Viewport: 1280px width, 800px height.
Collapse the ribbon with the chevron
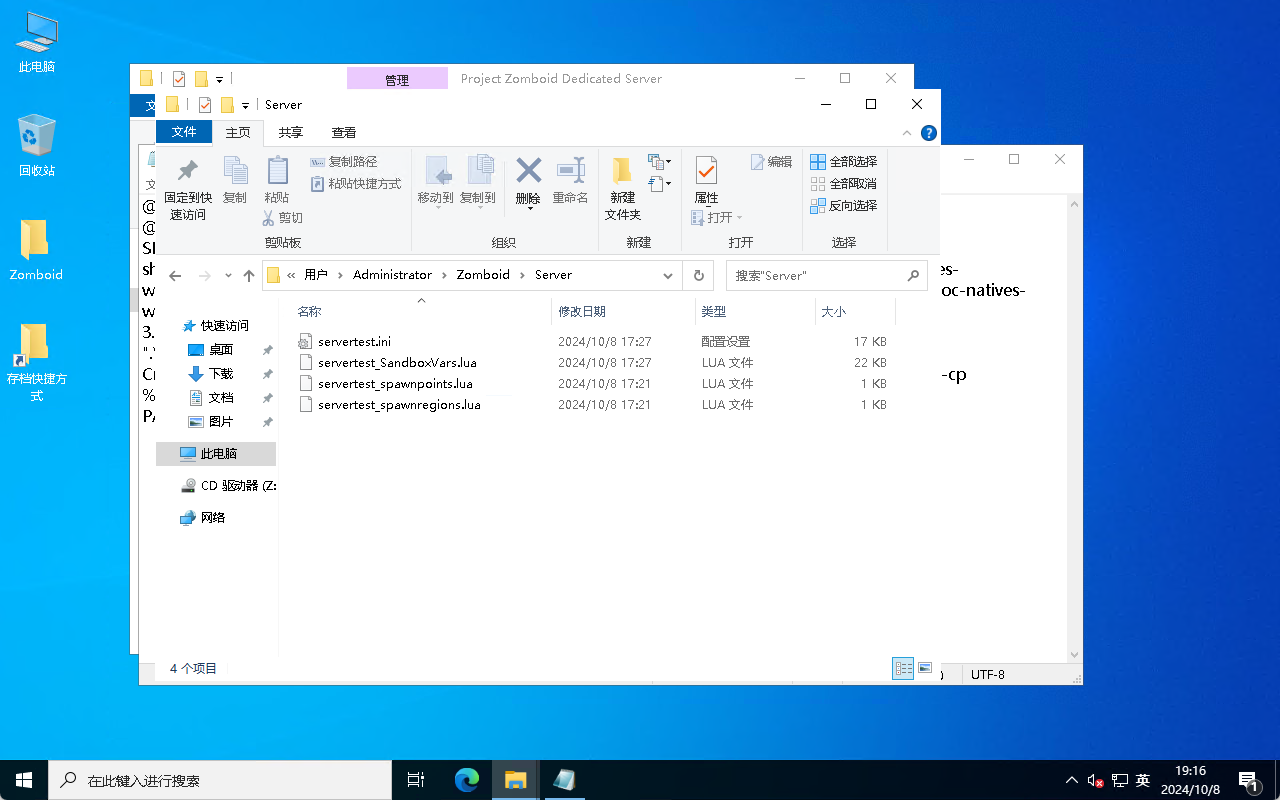click(x=907, y=132)
